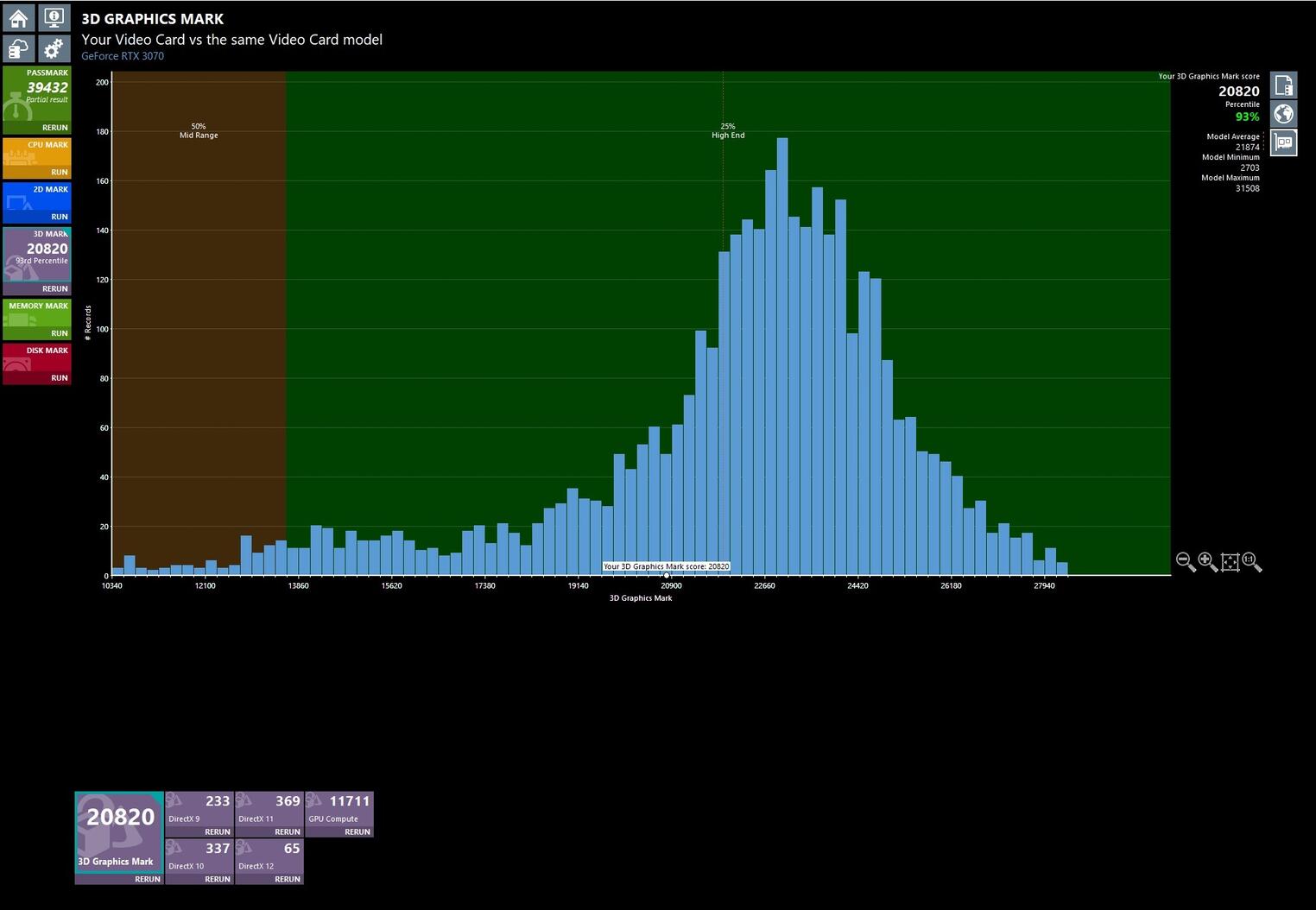This screenshot has width=1316, height=910.
Task: Select the 2D MARK tile title
Action: (x=51, y=190)
